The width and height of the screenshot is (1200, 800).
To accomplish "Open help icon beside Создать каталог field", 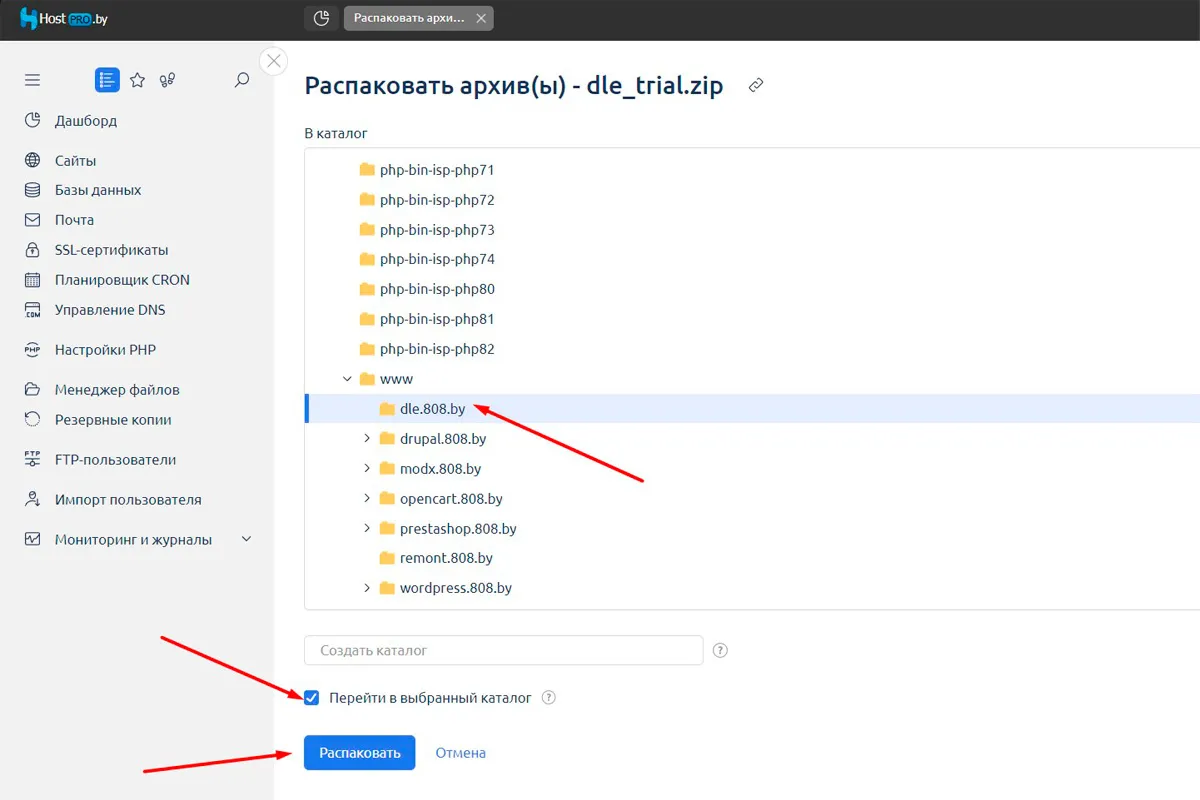I will pos(720,650).
